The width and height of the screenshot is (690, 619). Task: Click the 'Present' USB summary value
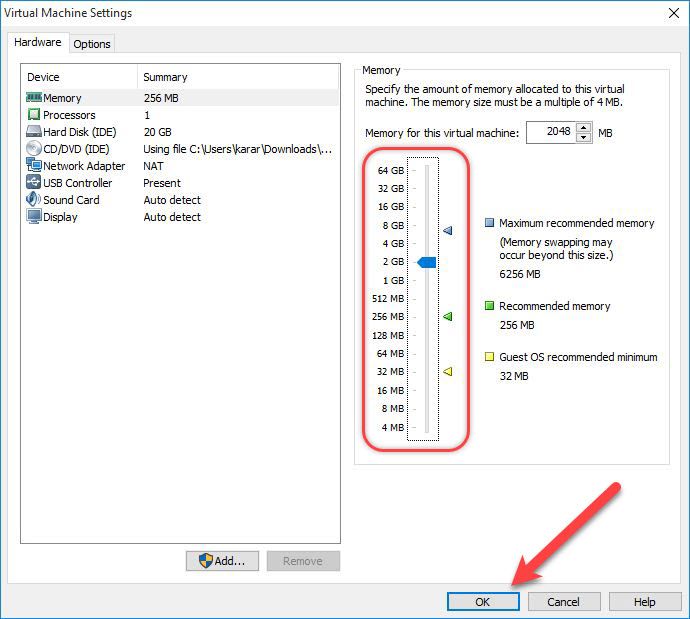click(162, 183)
